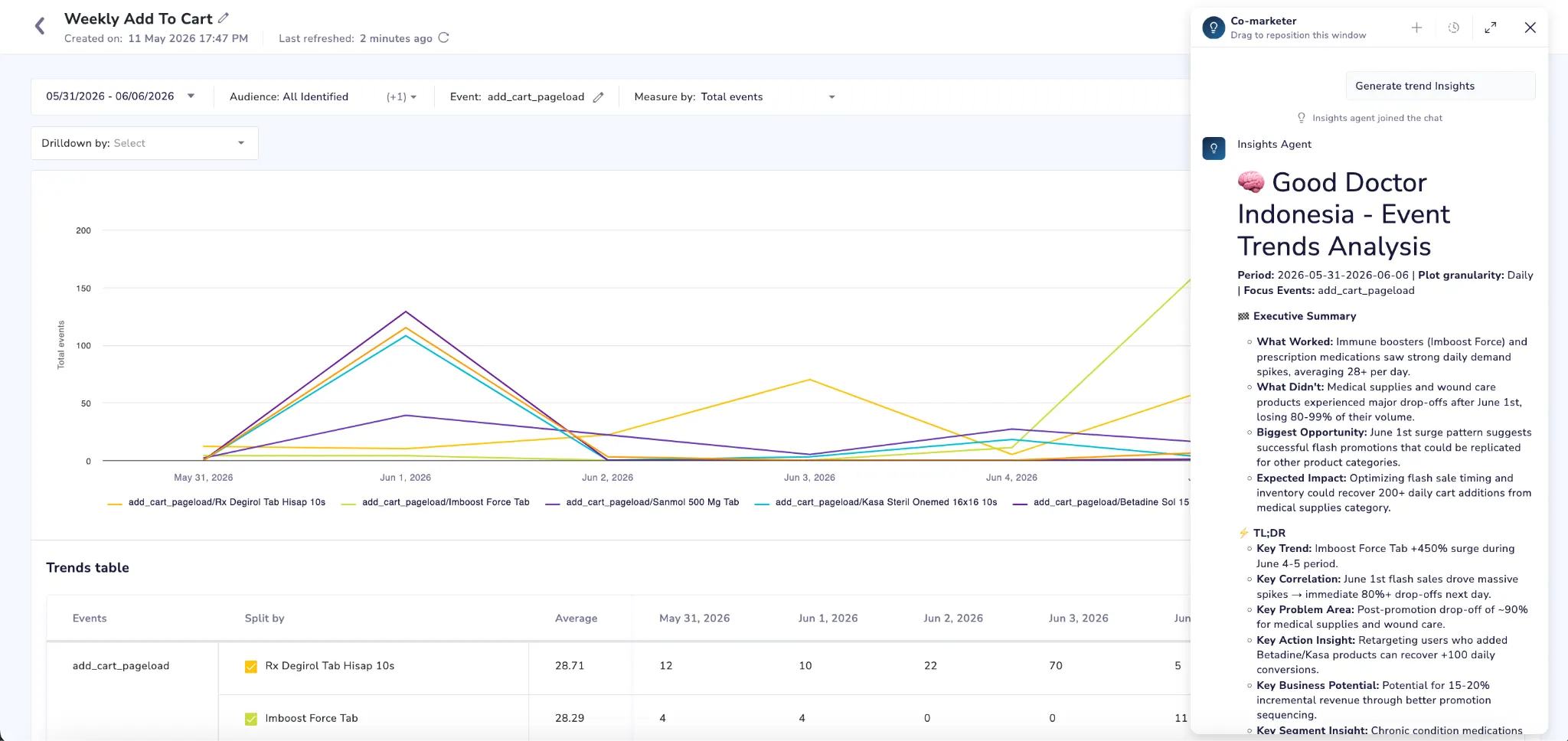Uncheck Rx Degirol Tab Hisap 10s
Image resolution: width=1568 pixels, height=741 pixels.
[x=251, y=667]
